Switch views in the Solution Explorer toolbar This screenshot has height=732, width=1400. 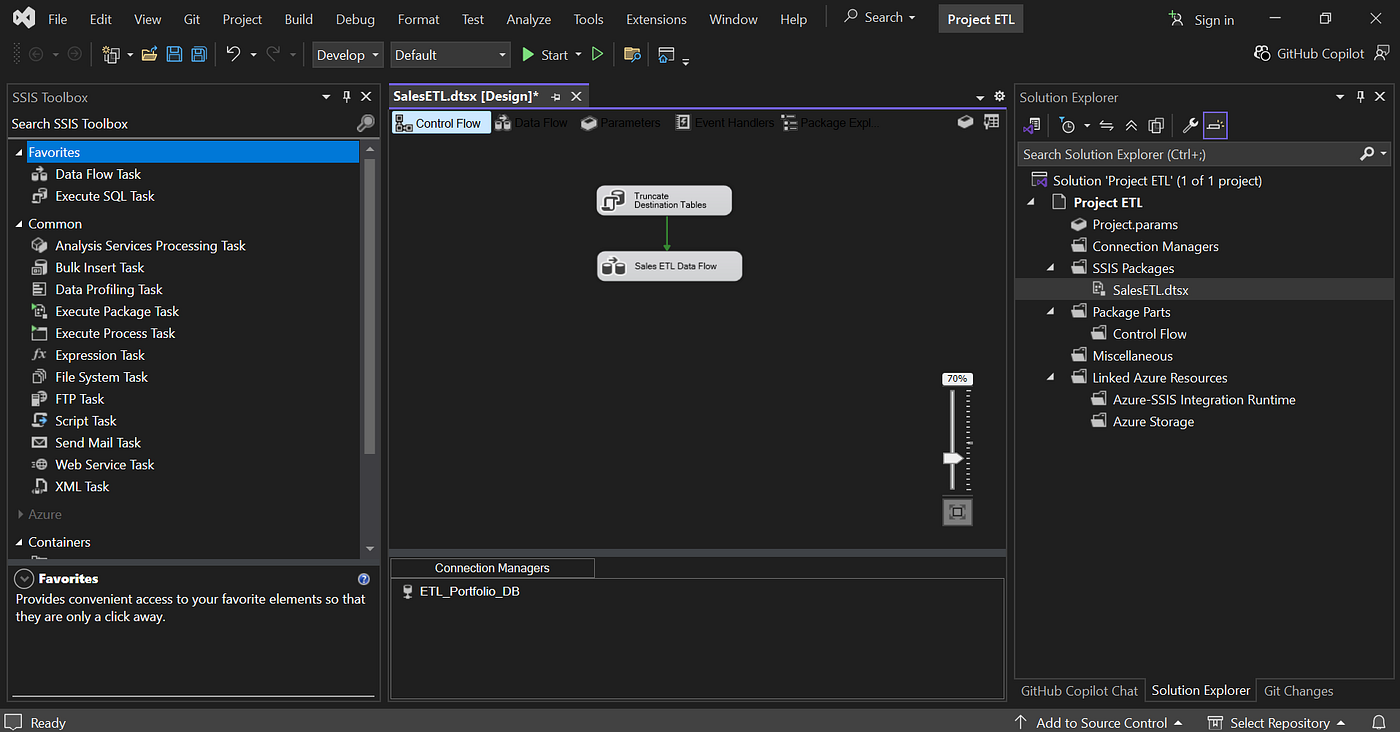[x=1033, y=125]
